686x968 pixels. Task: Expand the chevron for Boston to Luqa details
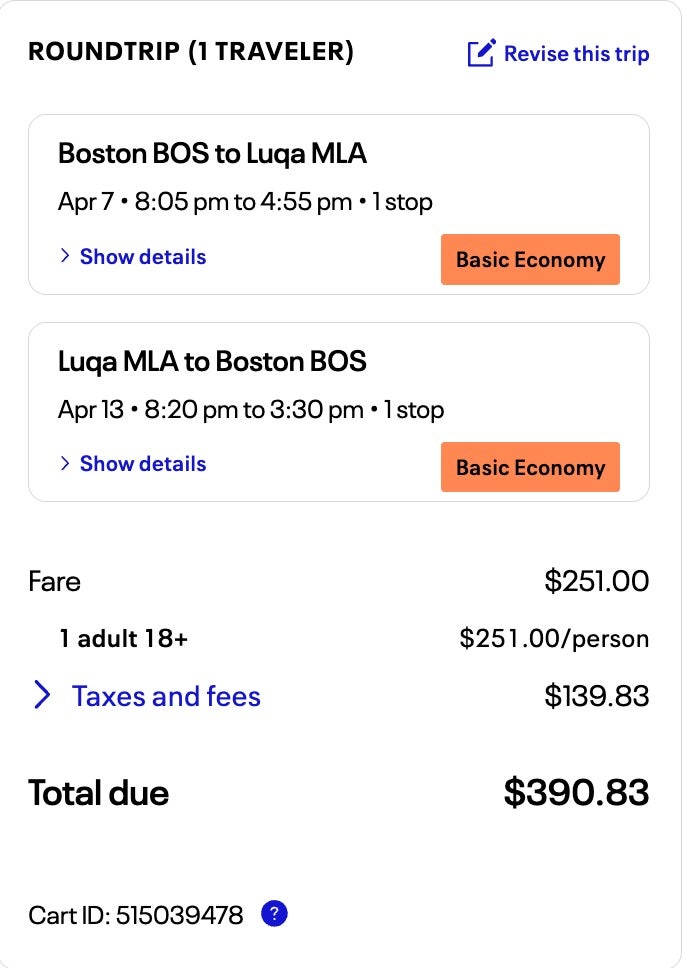[65, 256]
